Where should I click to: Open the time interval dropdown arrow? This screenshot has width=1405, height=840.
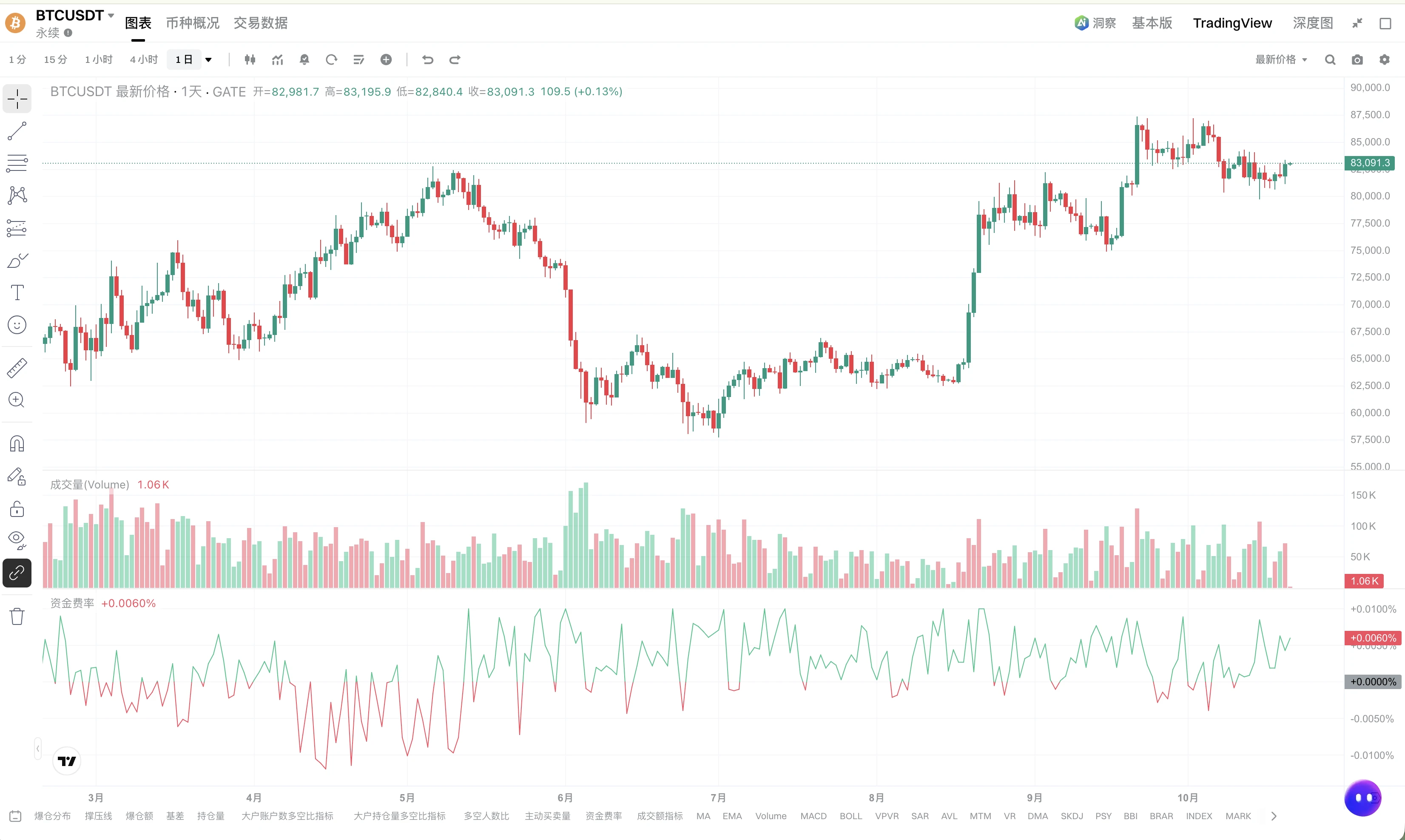pos(208,60)
